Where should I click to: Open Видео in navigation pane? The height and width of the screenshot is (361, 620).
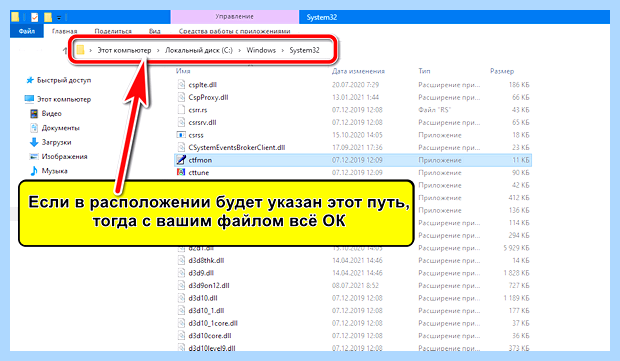tap(51, 113)
